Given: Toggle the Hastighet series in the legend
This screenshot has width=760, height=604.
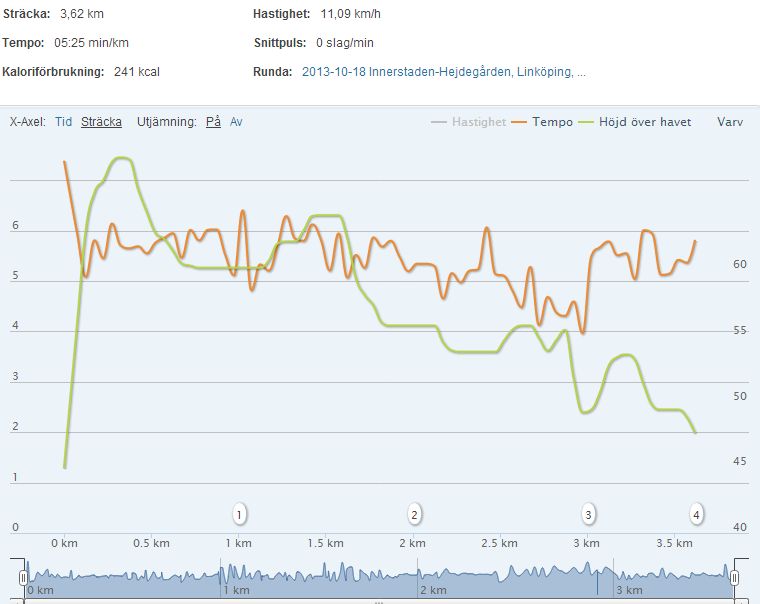Looking at the screenshot, I should (x=476, y=122).
